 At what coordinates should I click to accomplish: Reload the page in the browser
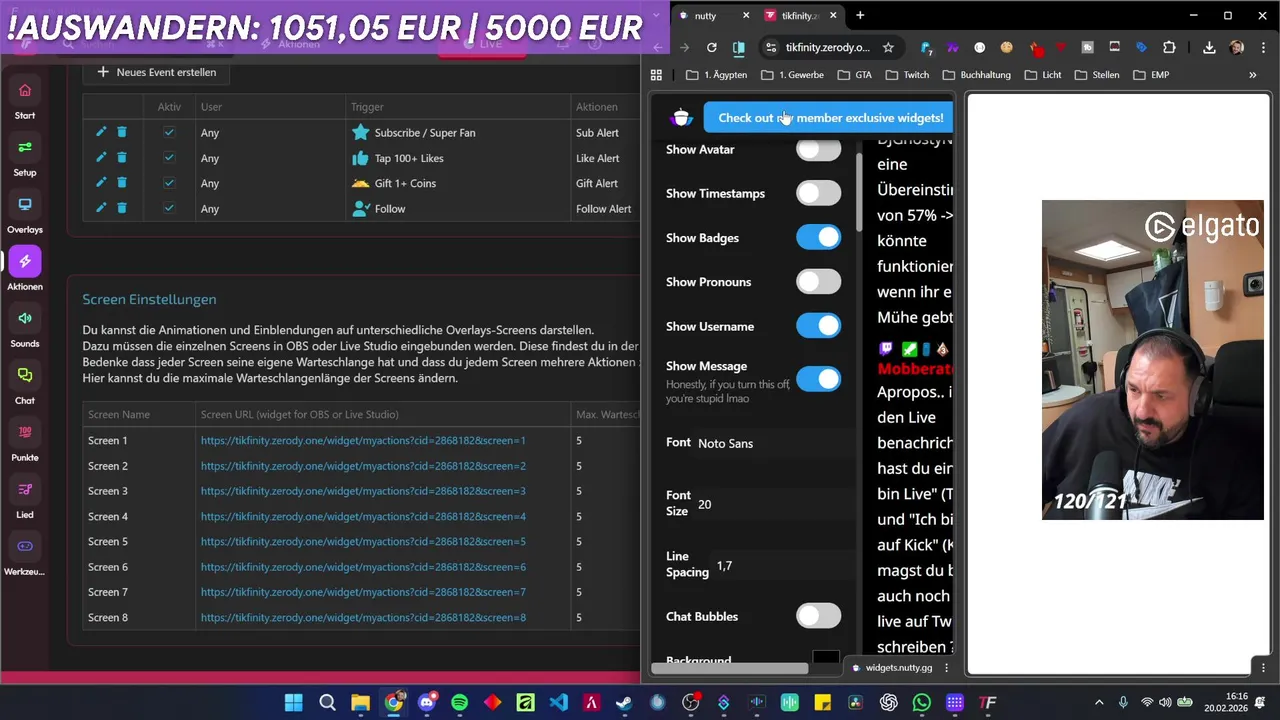(711, 47)
